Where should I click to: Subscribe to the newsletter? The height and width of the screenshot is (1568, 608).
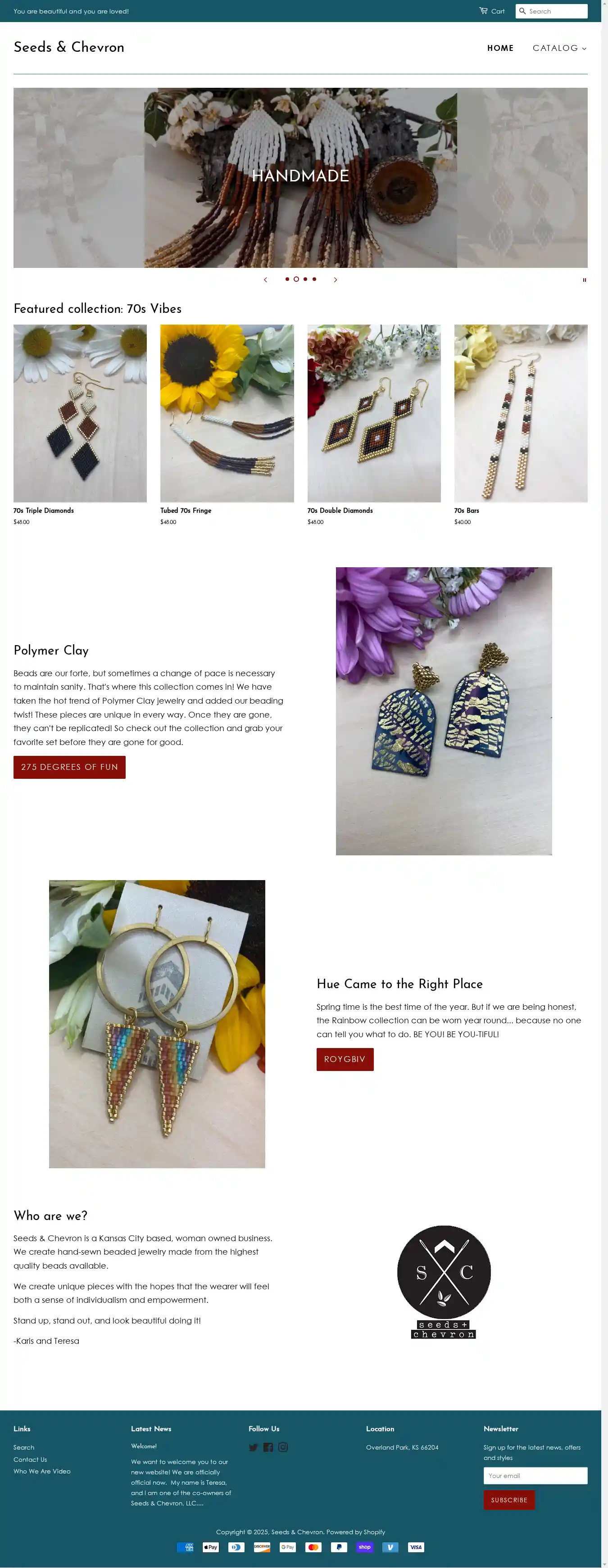(509, 1500)
